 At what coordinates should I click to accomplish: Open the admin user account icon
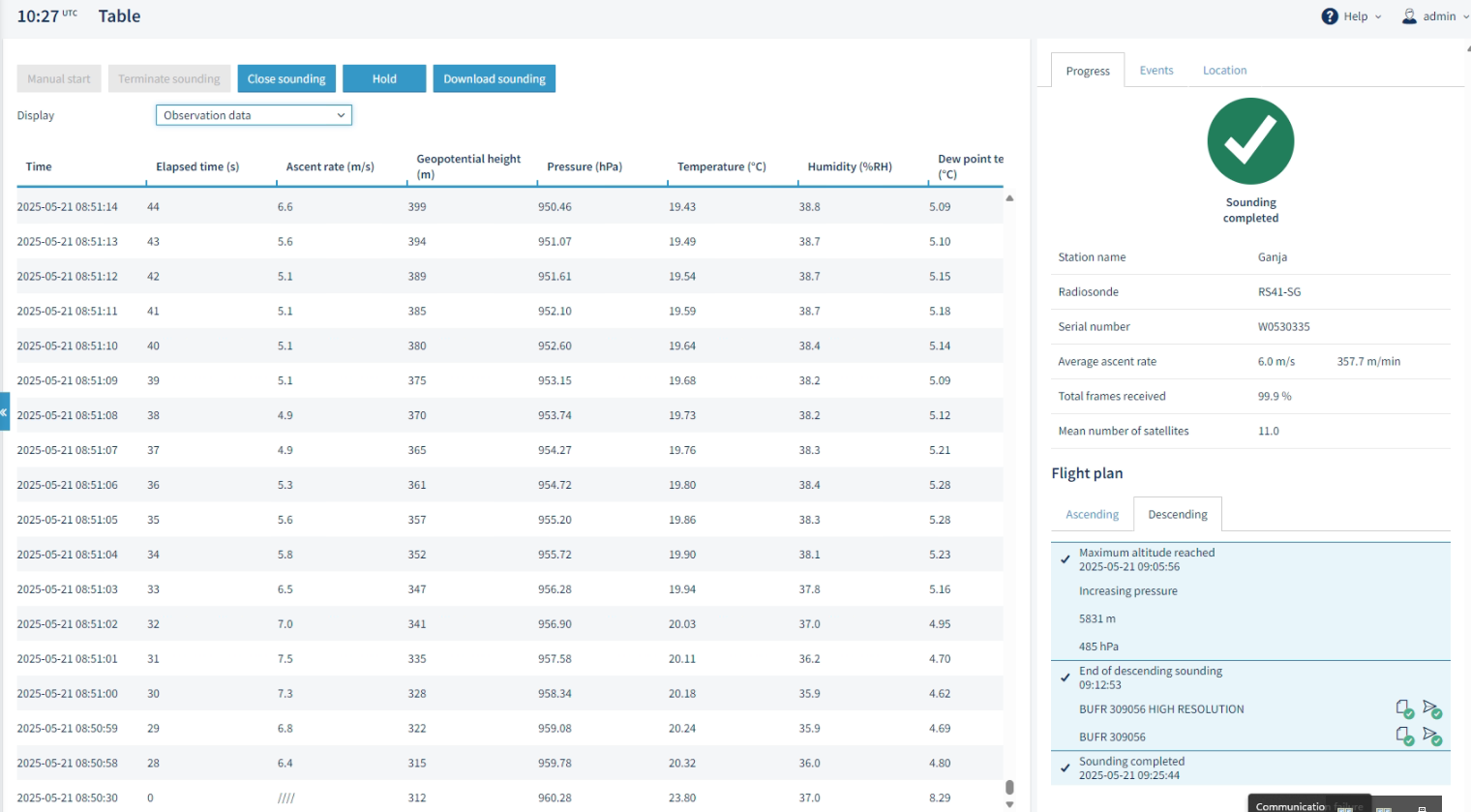pos(1409,16)
